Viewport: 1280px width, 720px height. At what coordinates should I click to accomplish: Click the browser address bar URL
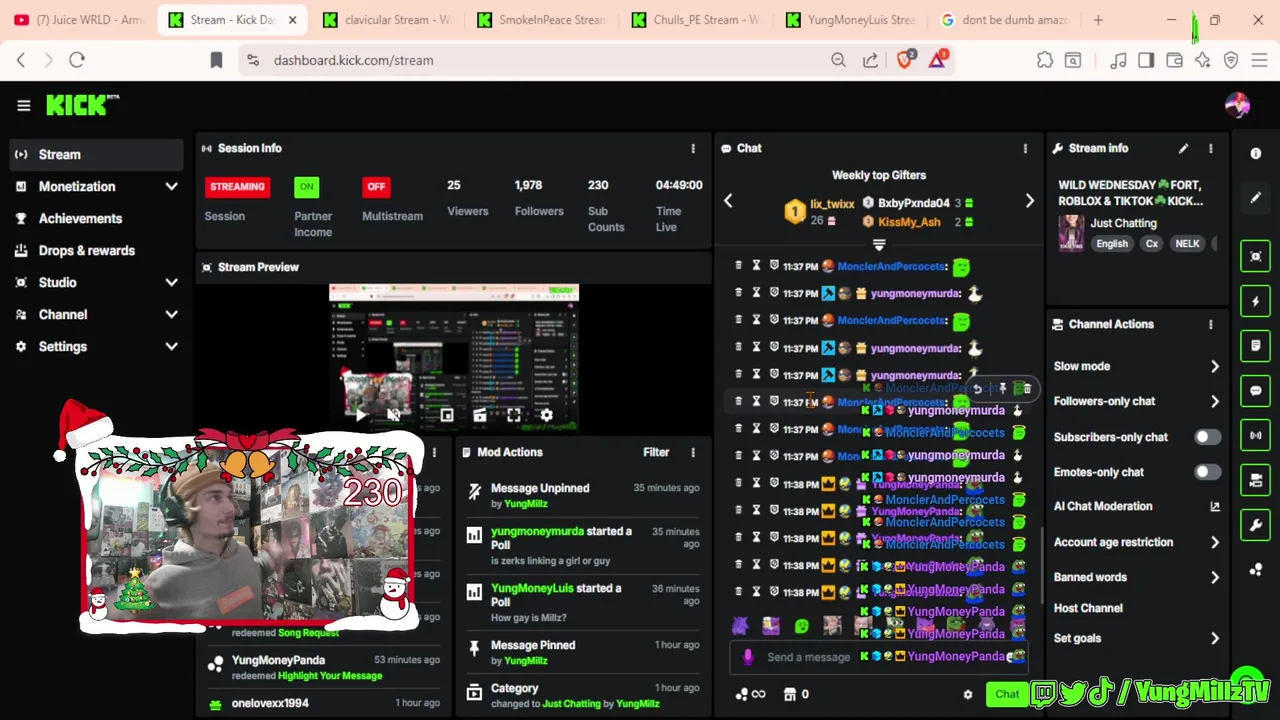point(353,60)
